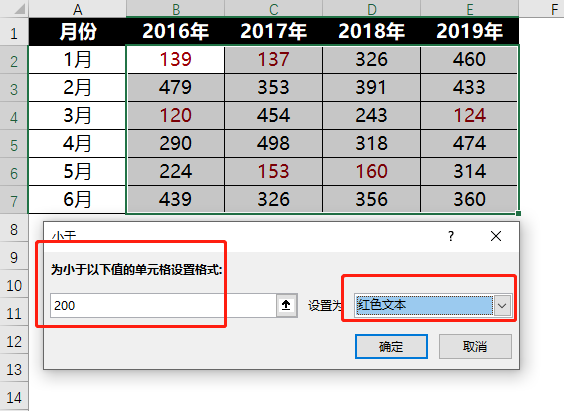The height and width of the screenshot is (411, 564).
Task: Click the cell with value 356
Action: (x=372, y=200)
